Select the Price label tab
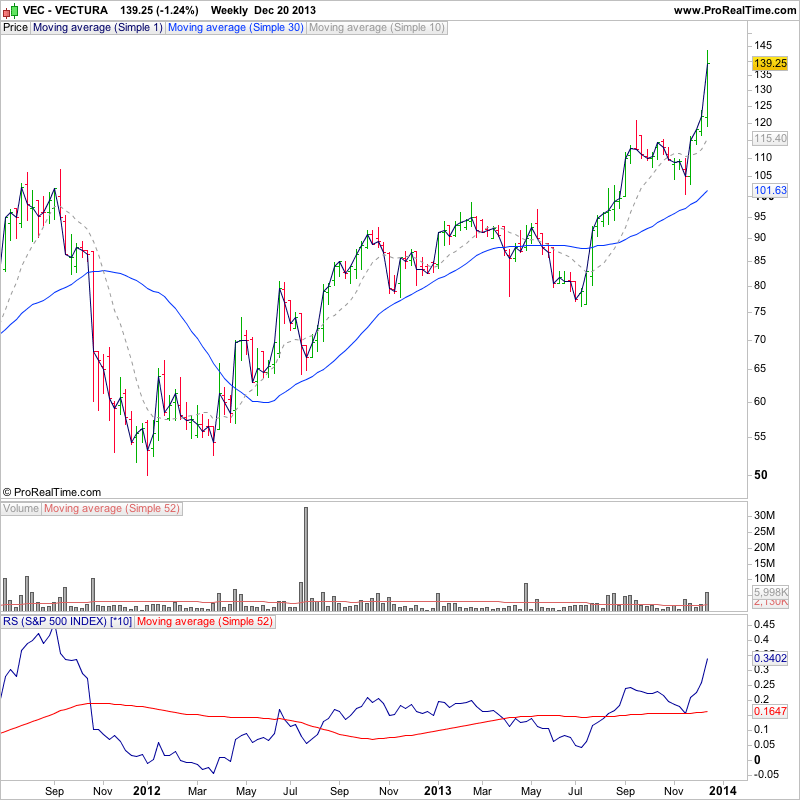Screen dimensions: 800x800 15,28
